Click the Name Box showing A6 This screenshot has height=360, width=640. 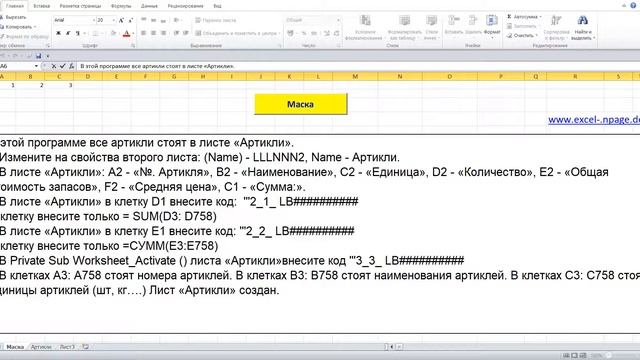point(16,66)
